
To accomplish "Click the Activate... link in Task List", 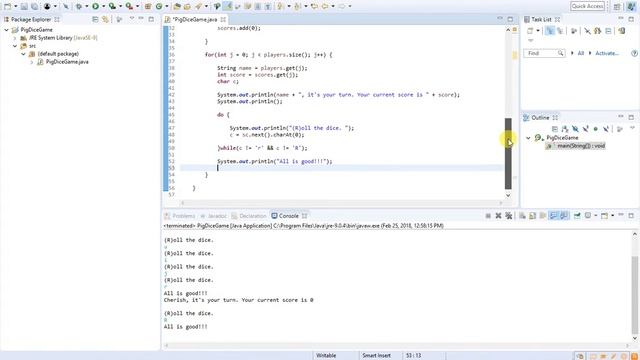I will (x=607, y=53).
